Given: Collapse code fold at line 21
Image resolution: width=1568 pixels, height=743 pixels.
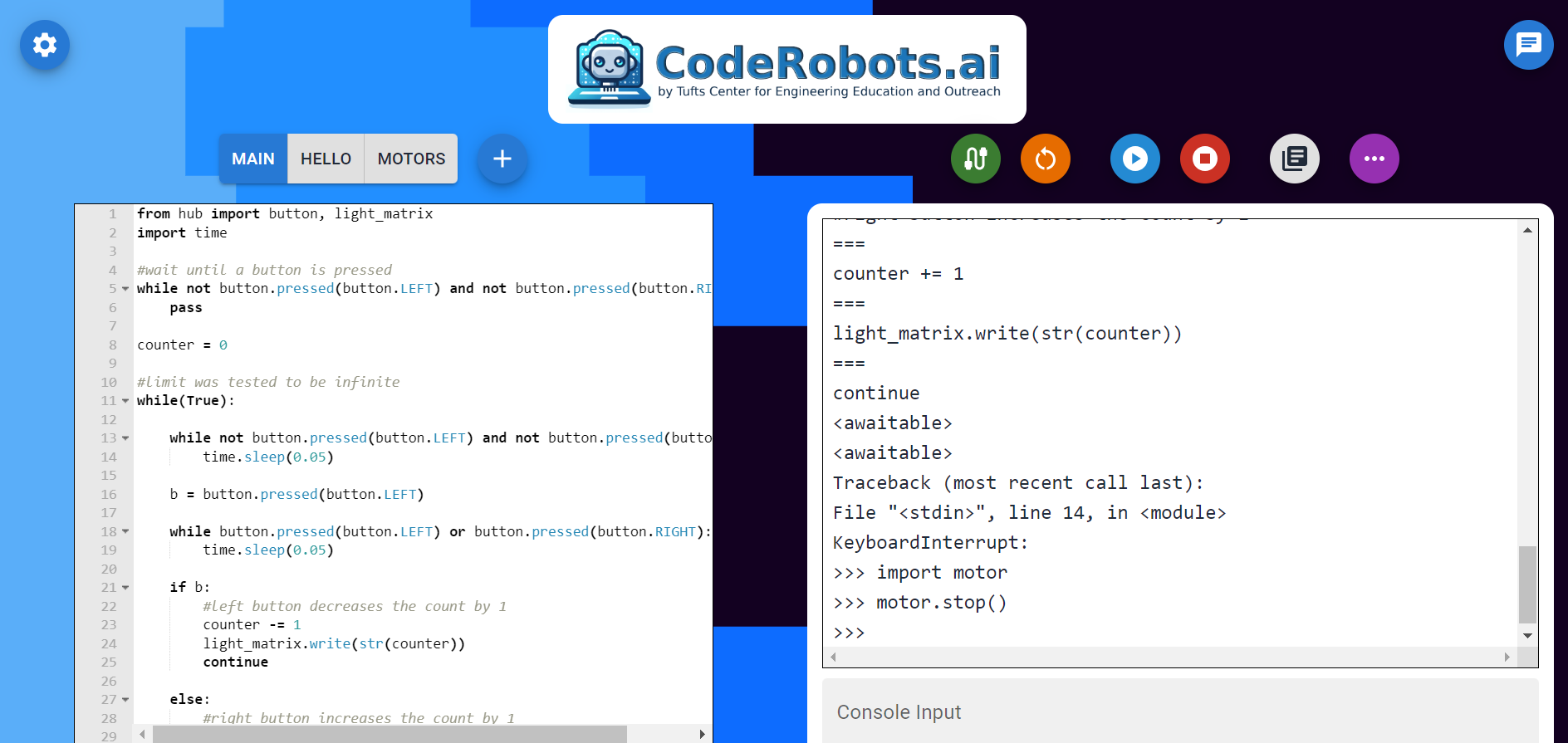Looking at the screenshot, I should click(125, 588).
